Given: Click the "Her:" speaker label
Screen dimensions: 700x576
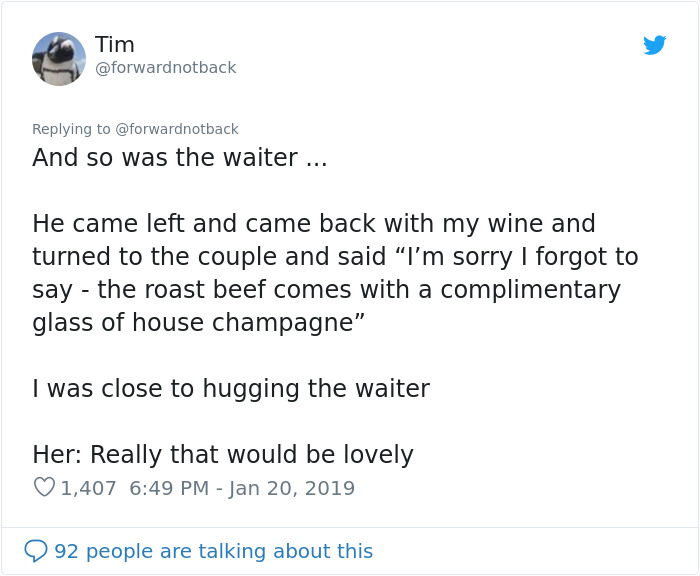Looking at the screenshot, I should [57, 454].
